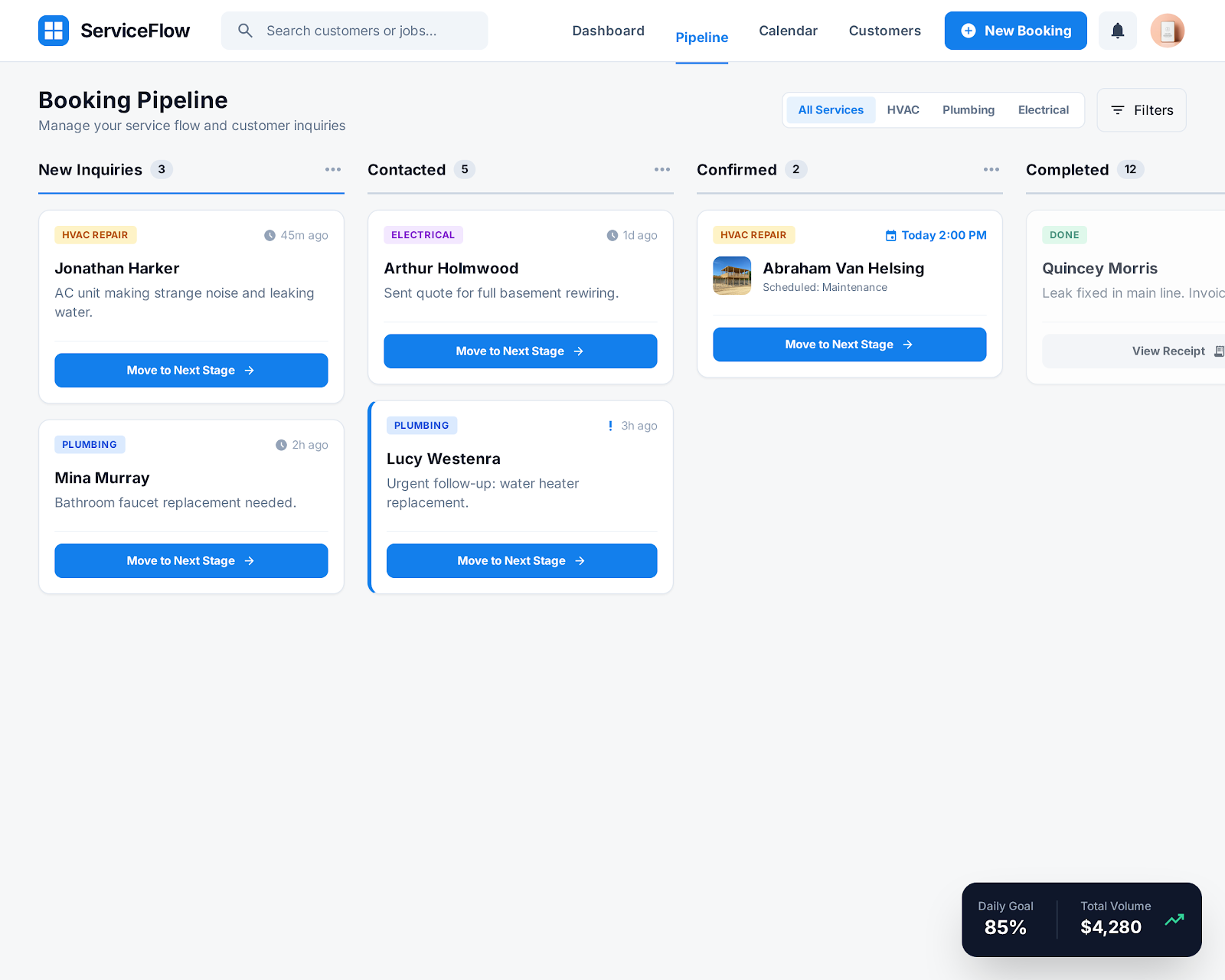The image size is (1225, 980).
Task: Click the clock icon on Jonathan Harker card
Action: 269,236
